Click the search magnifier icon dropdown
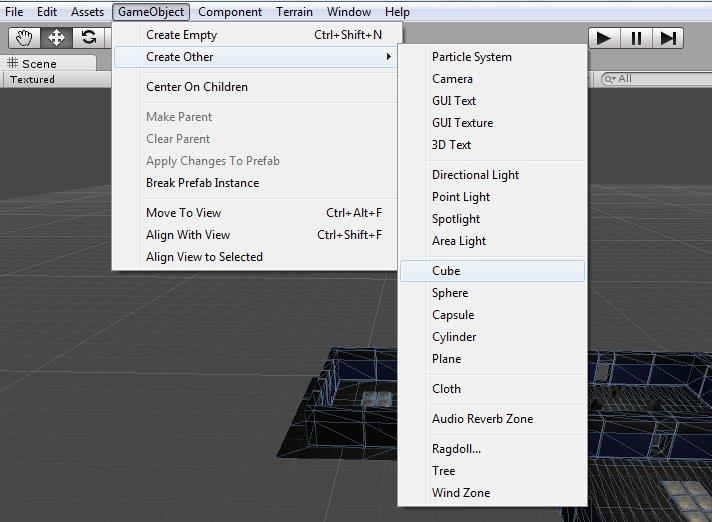The width and height of the screenshot is (712, 522). 610,79
